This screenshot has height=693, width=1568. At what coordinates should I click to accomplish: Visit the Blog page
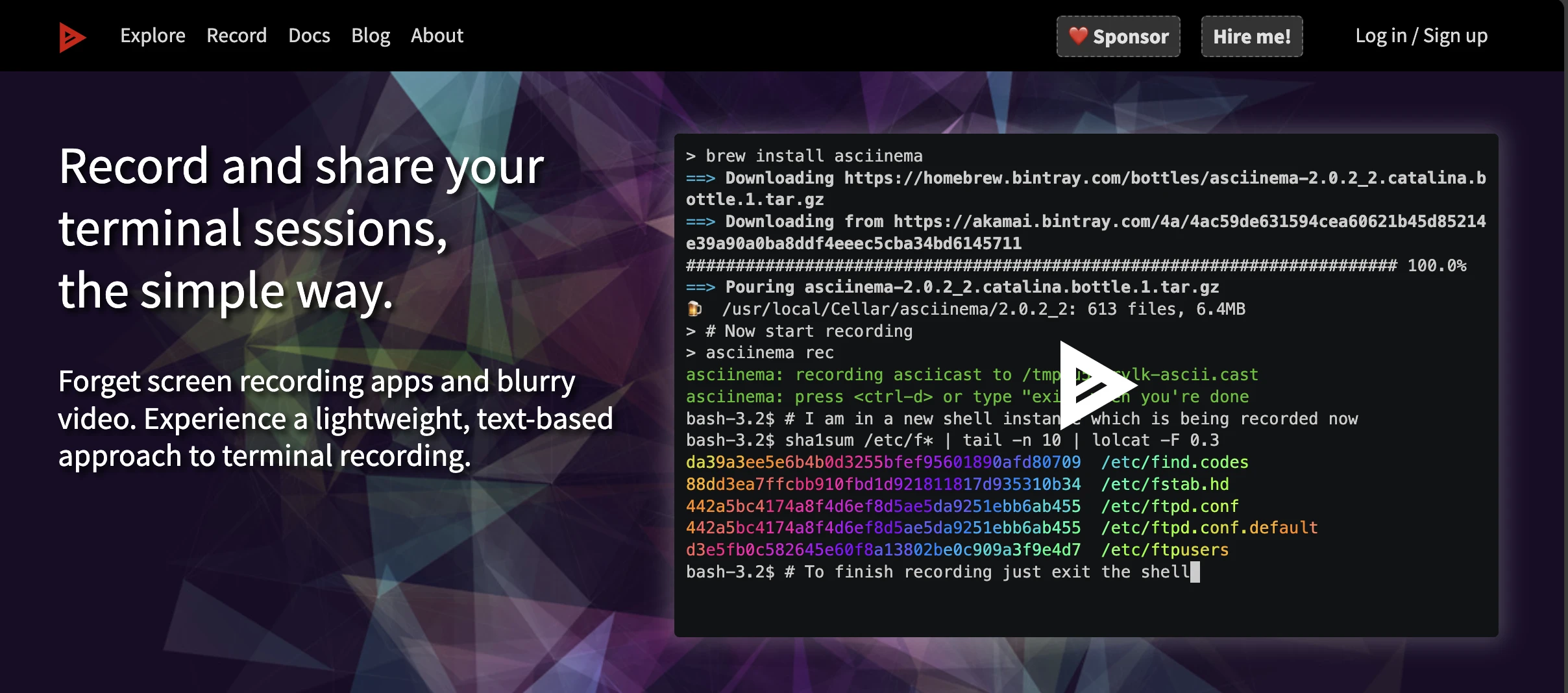371,36
